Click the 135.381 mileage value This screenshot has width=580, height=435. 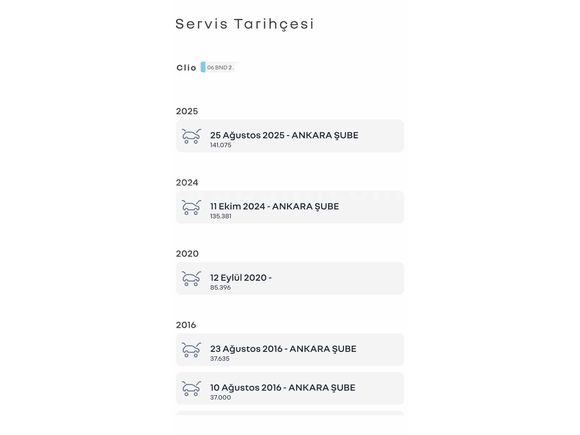221,216
